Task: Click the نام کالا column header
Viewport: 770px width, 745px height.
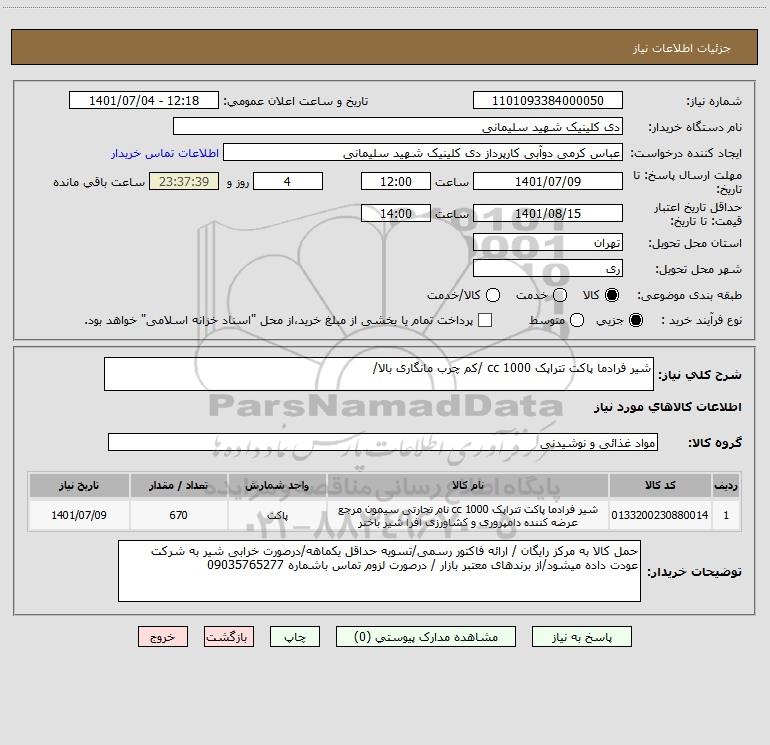Action: click(468, 486)
